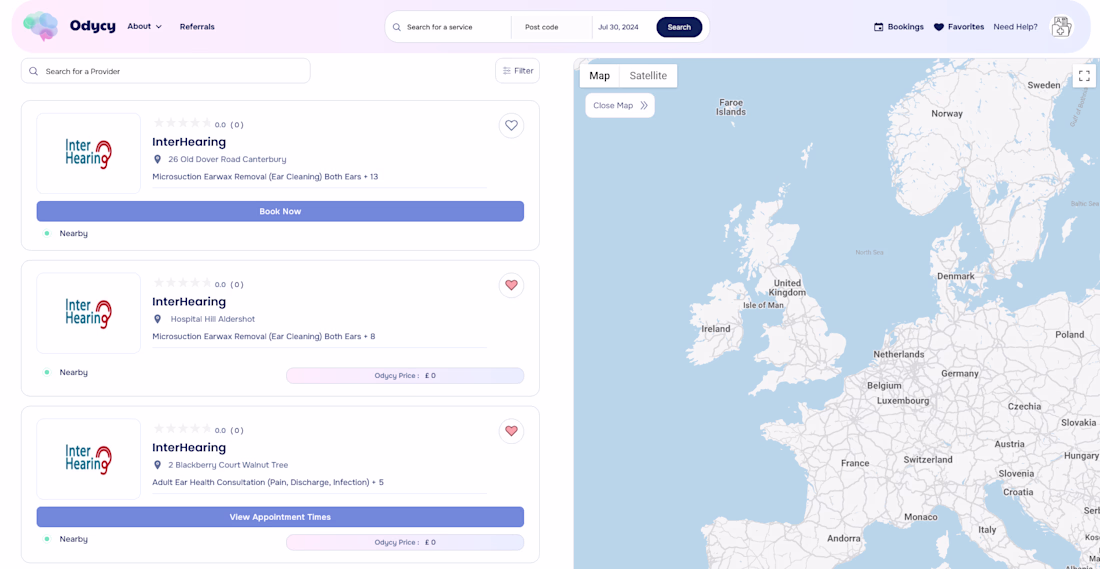The width and height of the screenshot is (1100, 569).
Task: Open the user profile avatar icon
Action: pos(1061,27)
